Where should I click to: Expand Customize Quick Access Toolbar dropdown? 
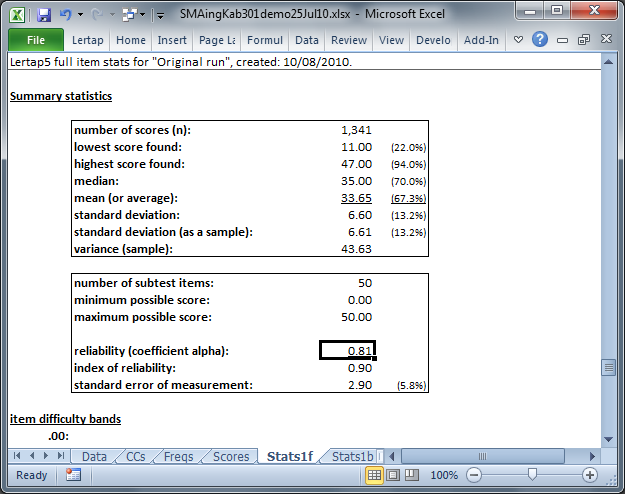click(162, 15)
